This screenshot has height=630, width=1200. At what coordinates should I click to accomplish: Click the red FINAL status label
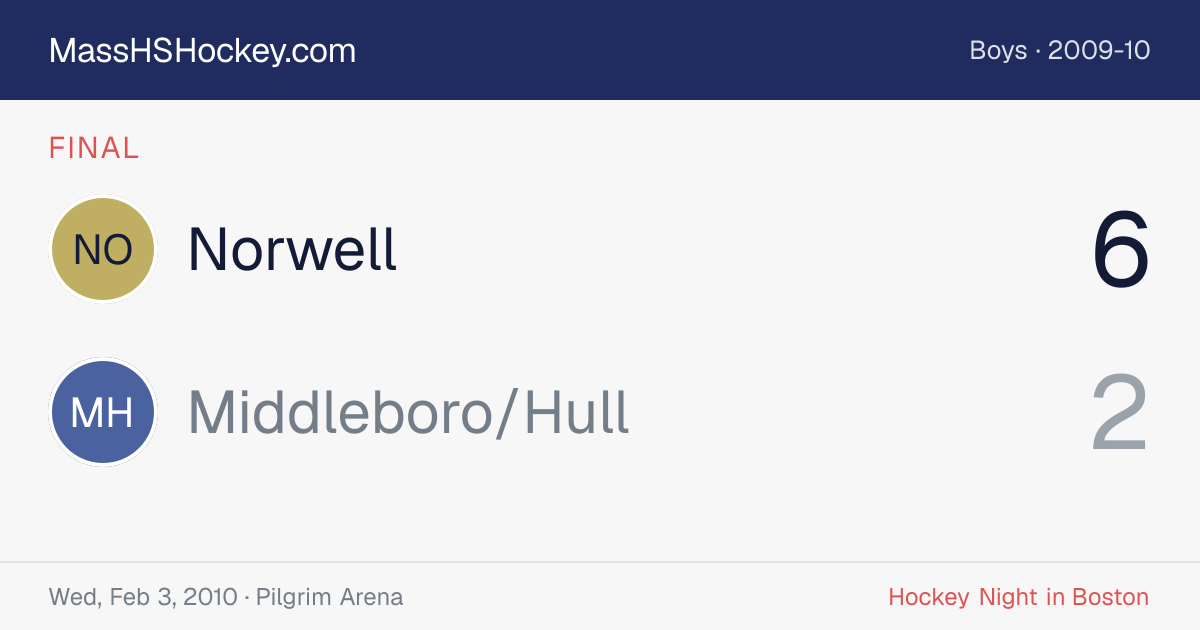[94, 148]
